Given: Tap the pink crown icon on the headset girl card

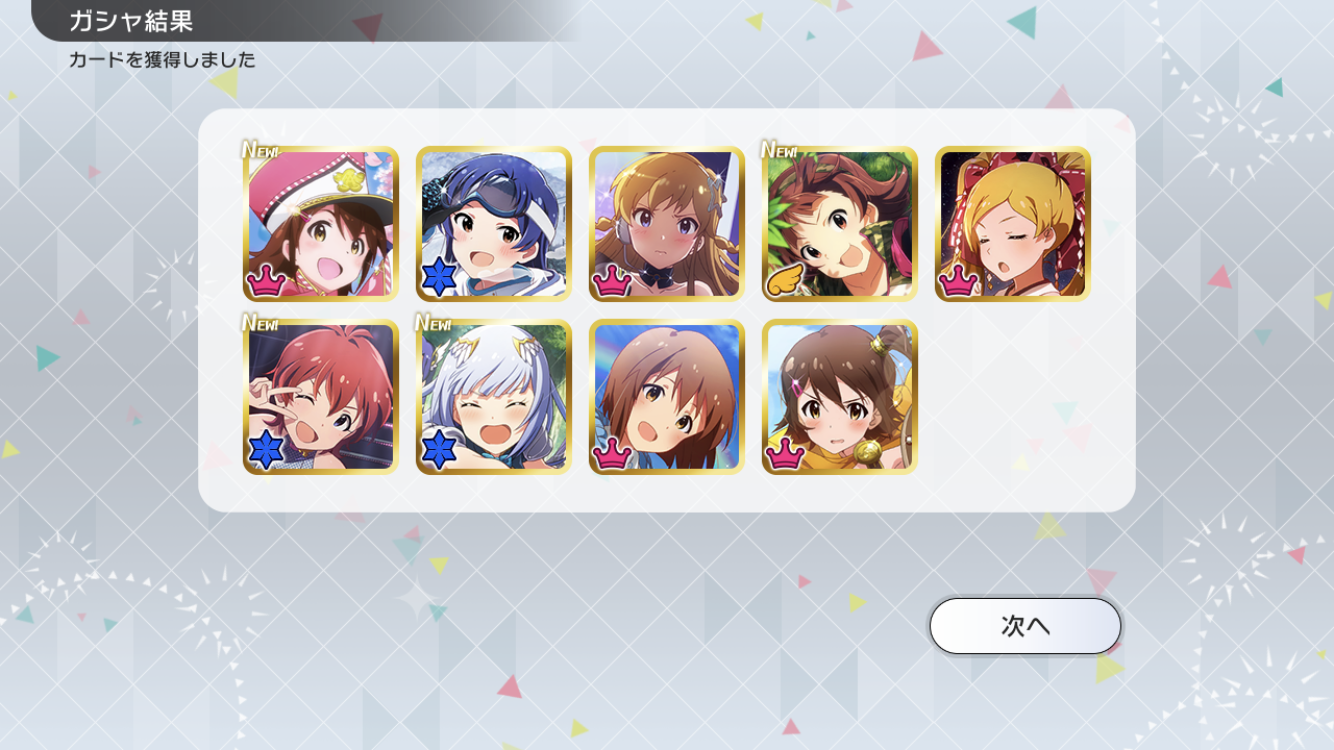Looking at the screenshot, I should click(612, 281).
